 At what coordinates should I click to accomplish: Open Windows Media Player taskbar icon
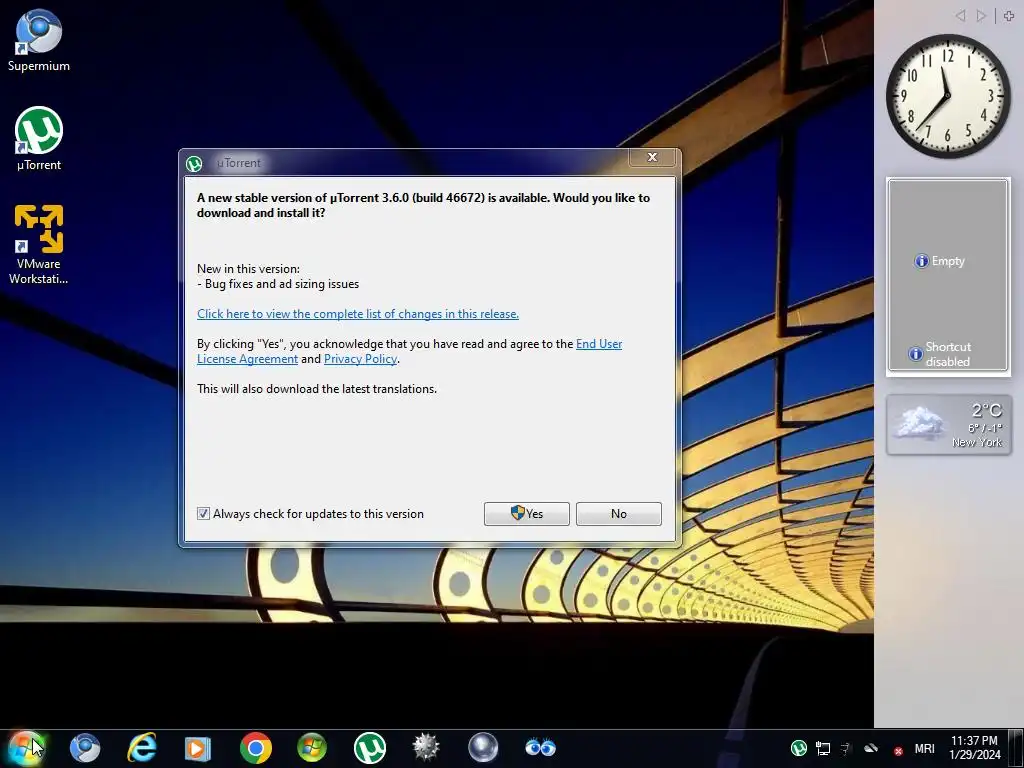[197, 748]
